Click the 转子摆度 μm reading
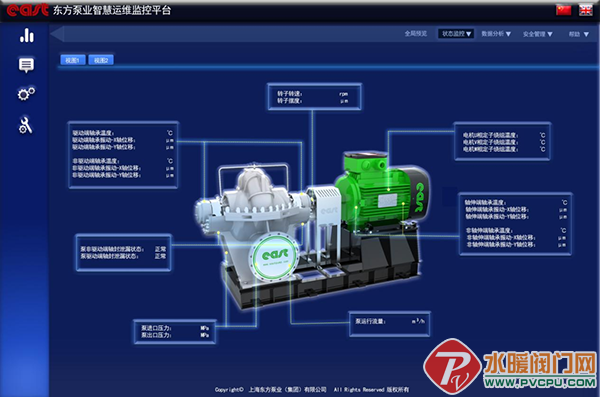Image resolution: width=600 pixels, height=397 pixels. [313, 101]
